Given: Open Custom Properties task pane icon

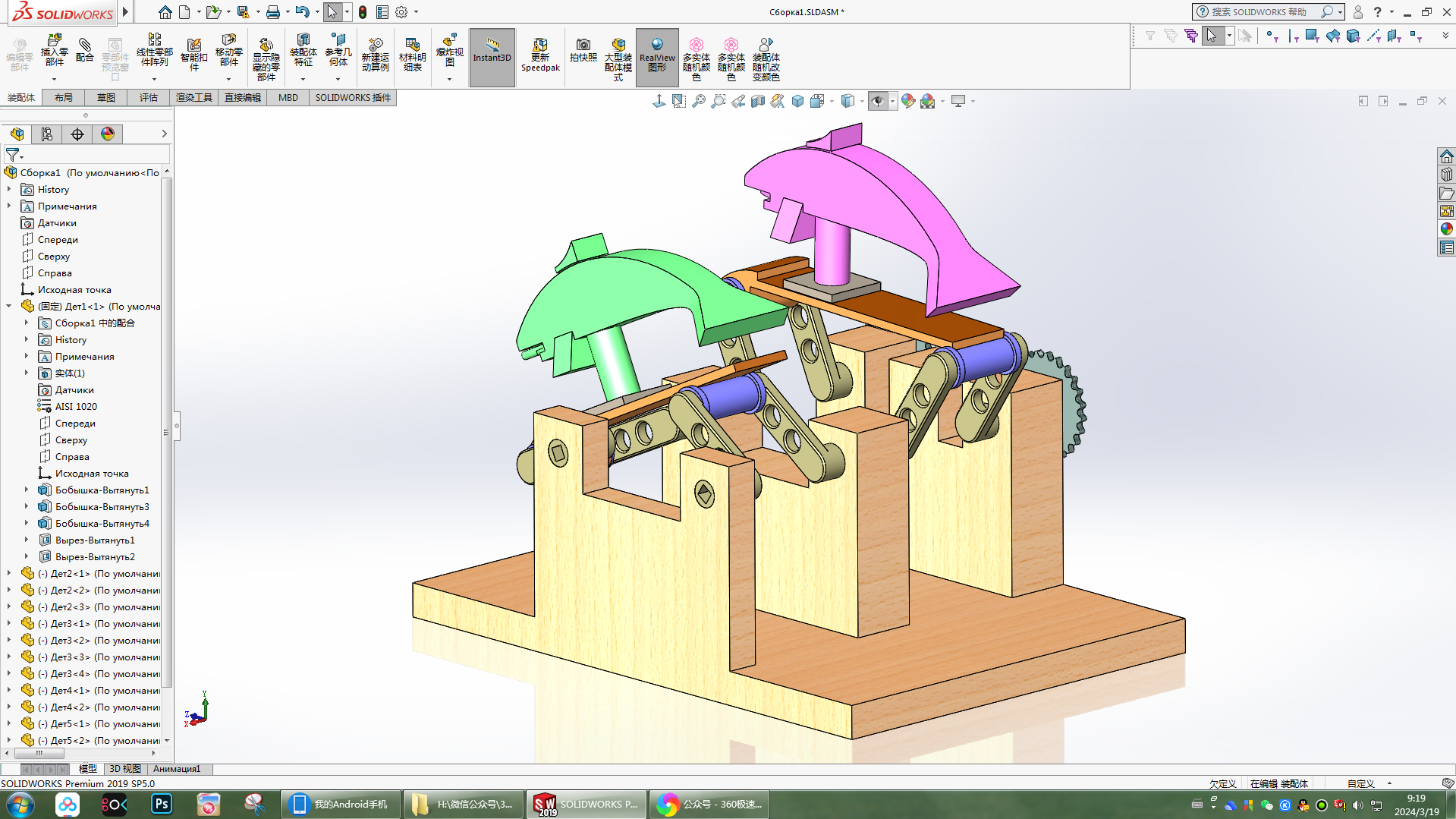Looking at the screenshot, I should pyautogui.click(x=1447, y=247).
